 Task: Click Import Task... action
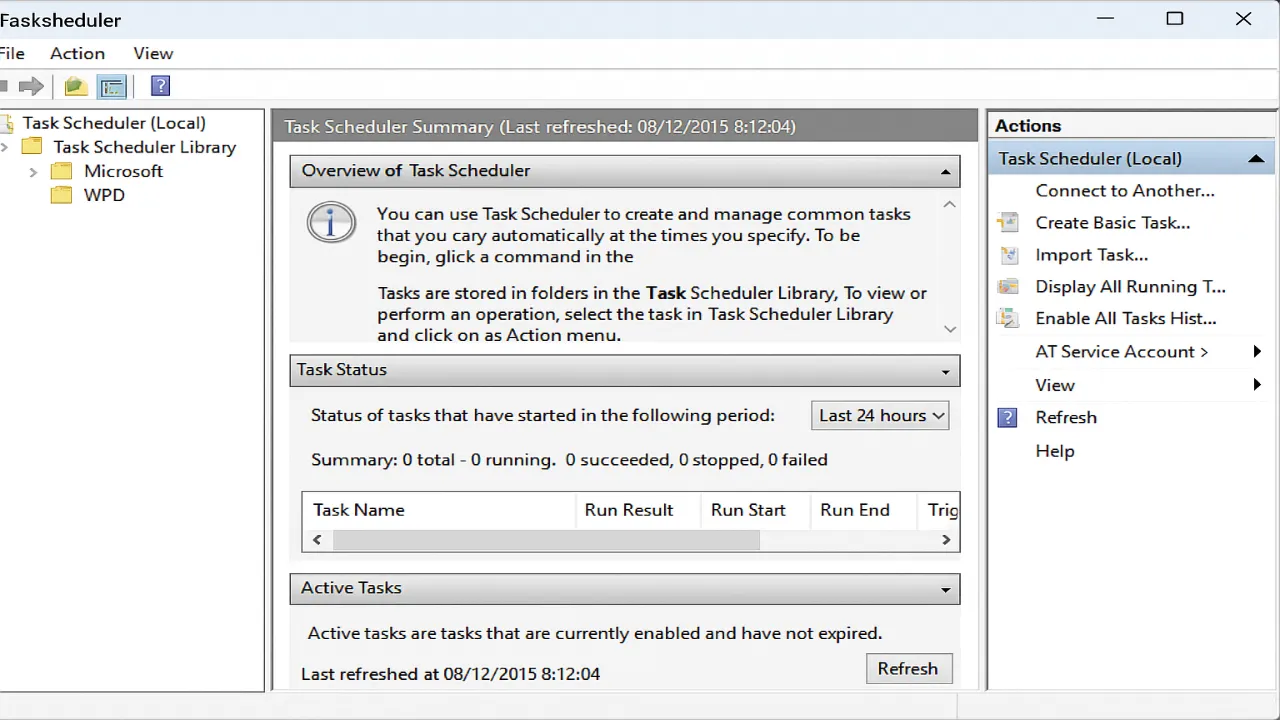pyautogui.click(x=1091, y=255)
